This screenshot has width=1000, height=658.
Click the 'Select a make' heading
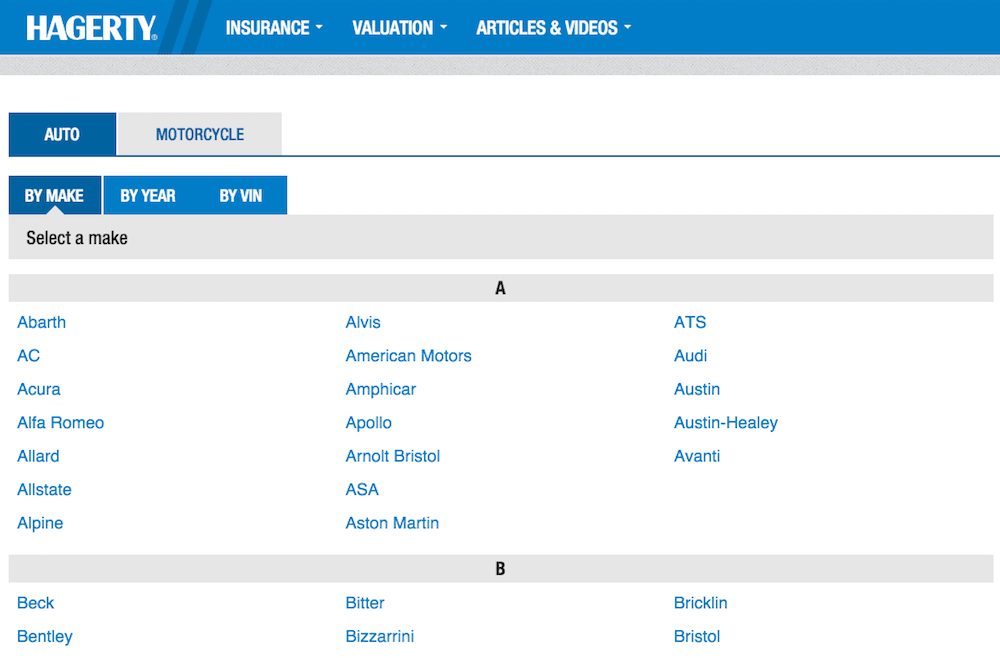click(77, 238)
